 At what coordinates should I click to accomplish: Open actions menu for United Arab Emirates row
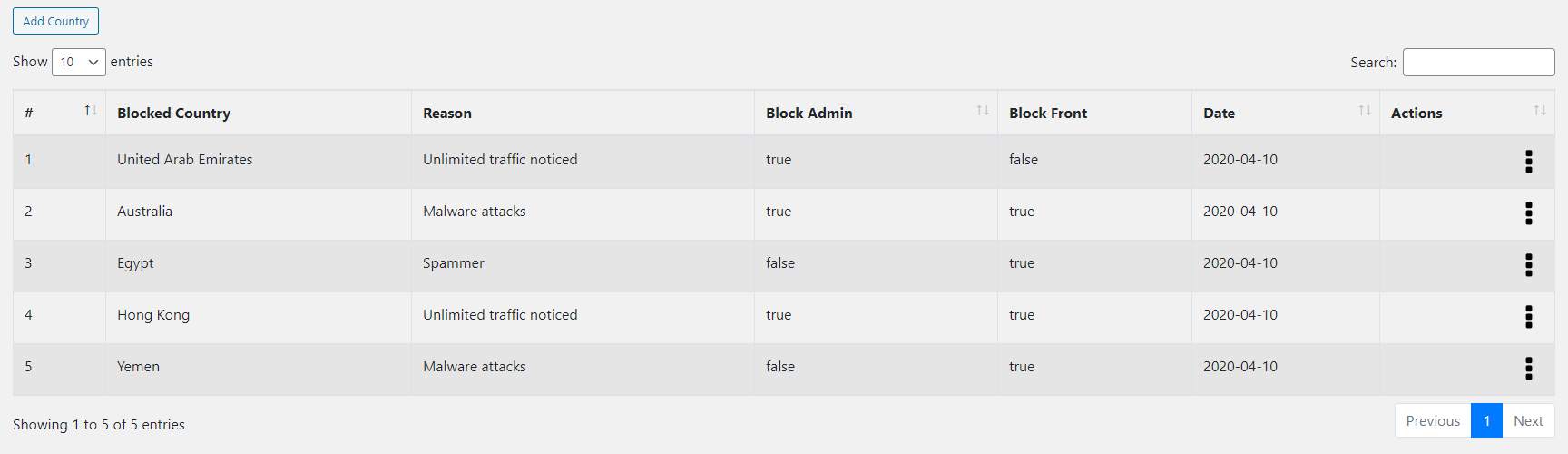[1529, 162]
